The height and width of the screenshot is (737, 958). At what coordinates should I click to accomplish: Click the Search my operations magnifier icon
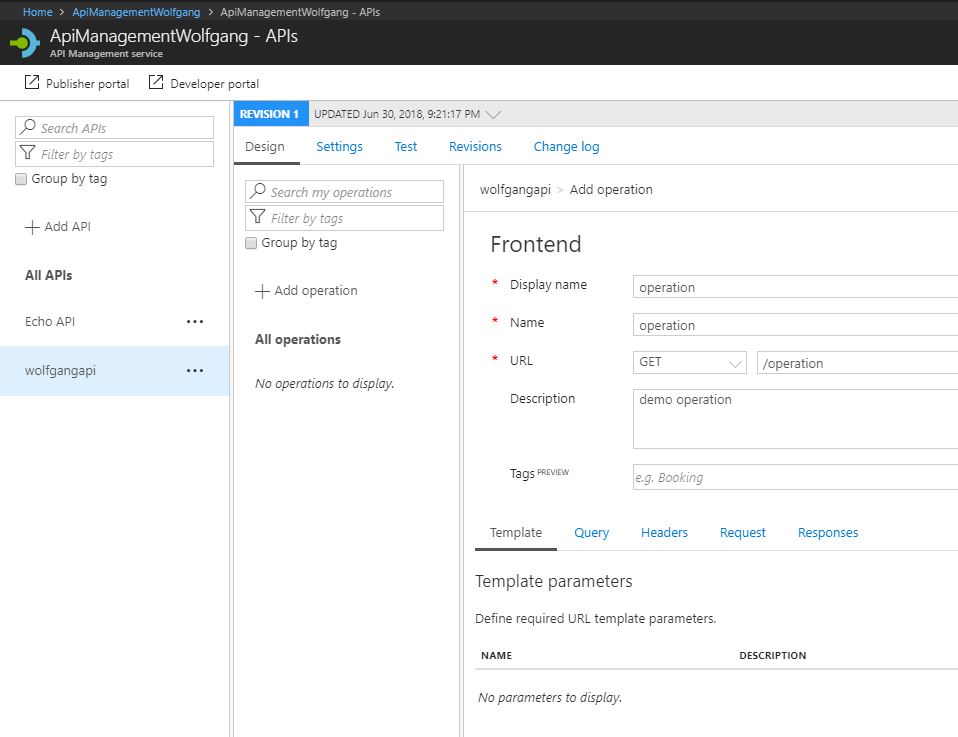click(x=257, y=191)
